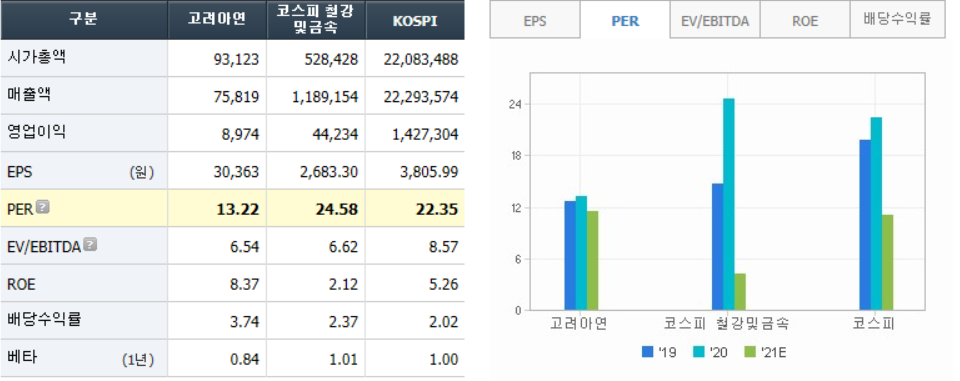Toggle the '21E legend green swatch
960x381 pixels.
(x=749, y=352)
